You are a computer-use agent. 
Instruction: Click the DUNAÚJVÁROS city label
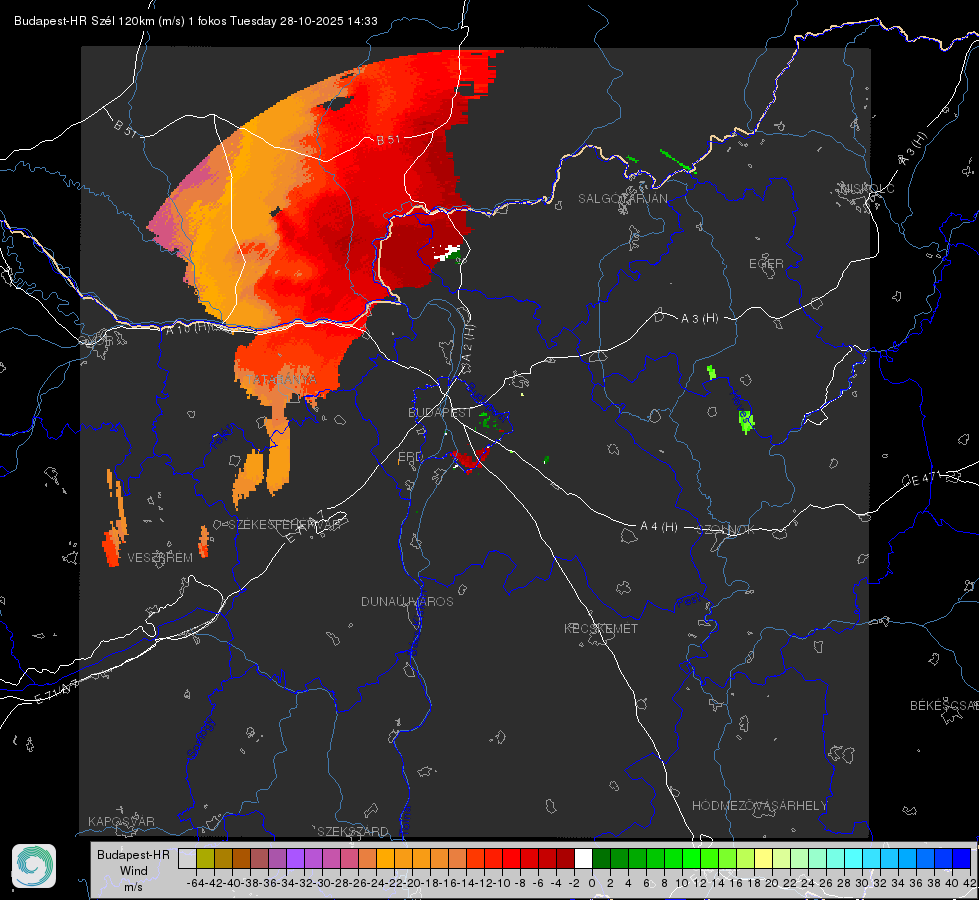coord(407,601)
